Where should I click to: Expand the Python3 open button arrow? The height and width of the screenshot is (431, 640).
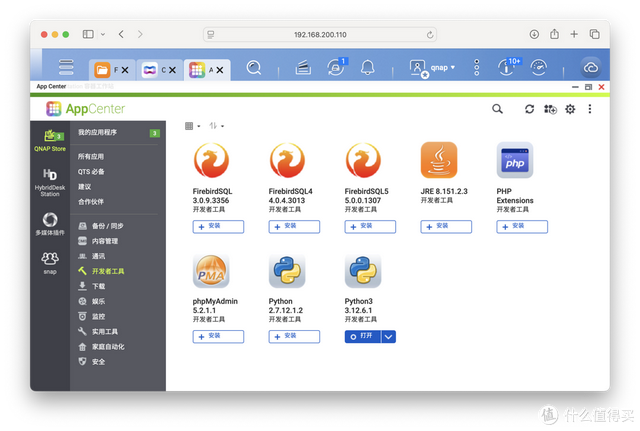click(388, 337)
